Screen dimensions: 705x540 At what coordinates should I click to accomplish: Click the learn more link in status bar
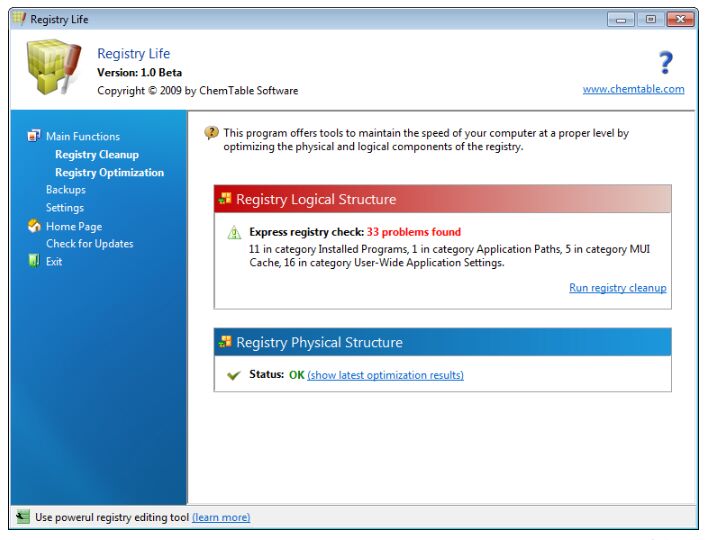(221, 517)
